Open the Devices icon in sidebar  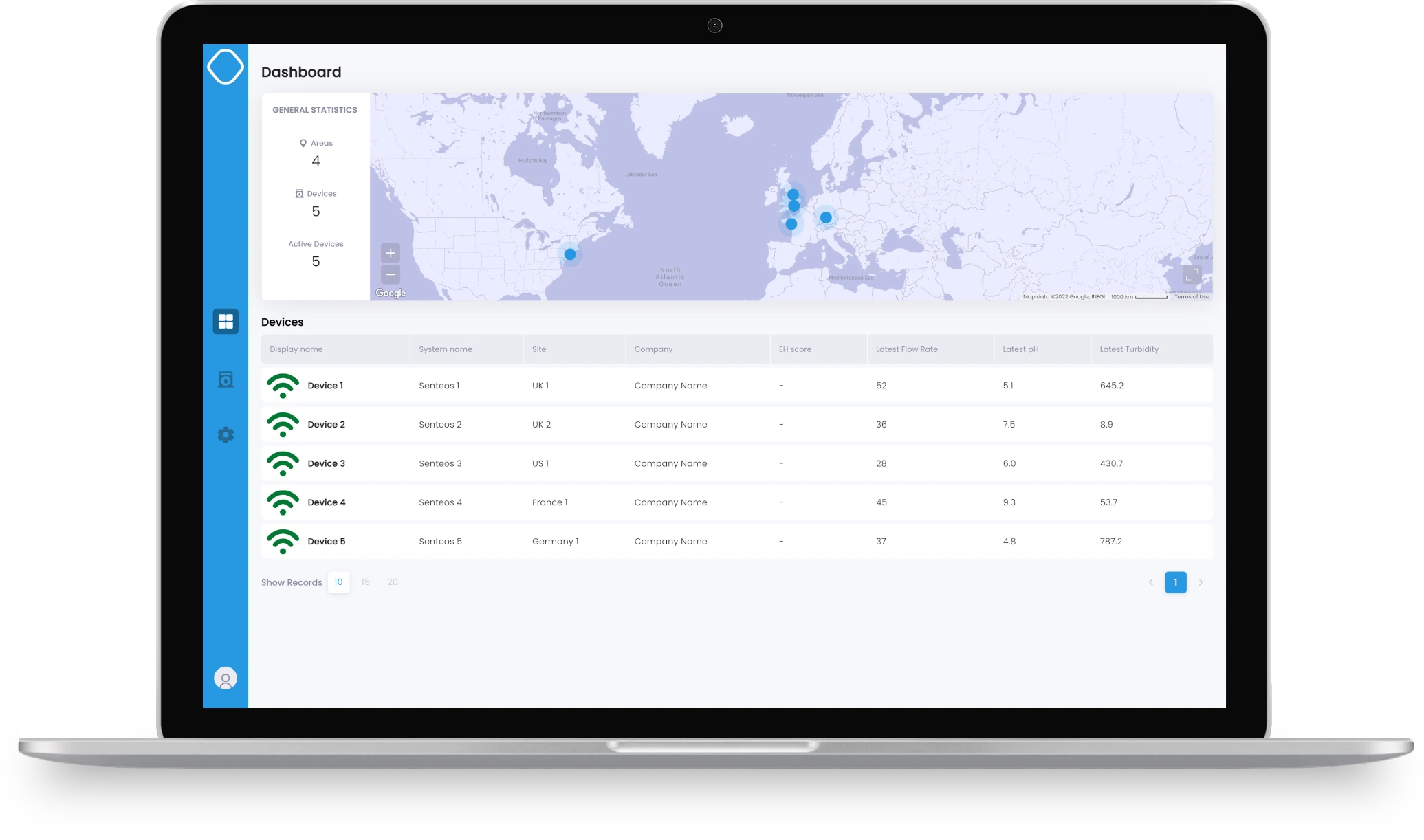click(x=226, y=379)
